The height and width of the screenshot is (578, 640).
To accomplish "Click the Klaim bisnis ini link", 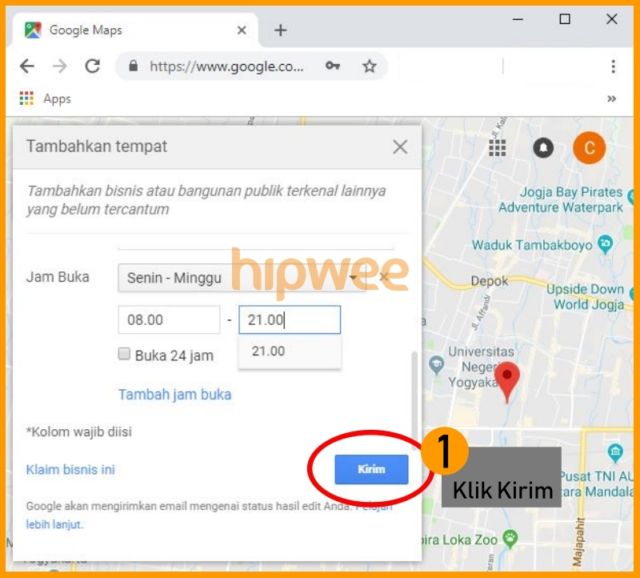I will [x=70, y=469].
